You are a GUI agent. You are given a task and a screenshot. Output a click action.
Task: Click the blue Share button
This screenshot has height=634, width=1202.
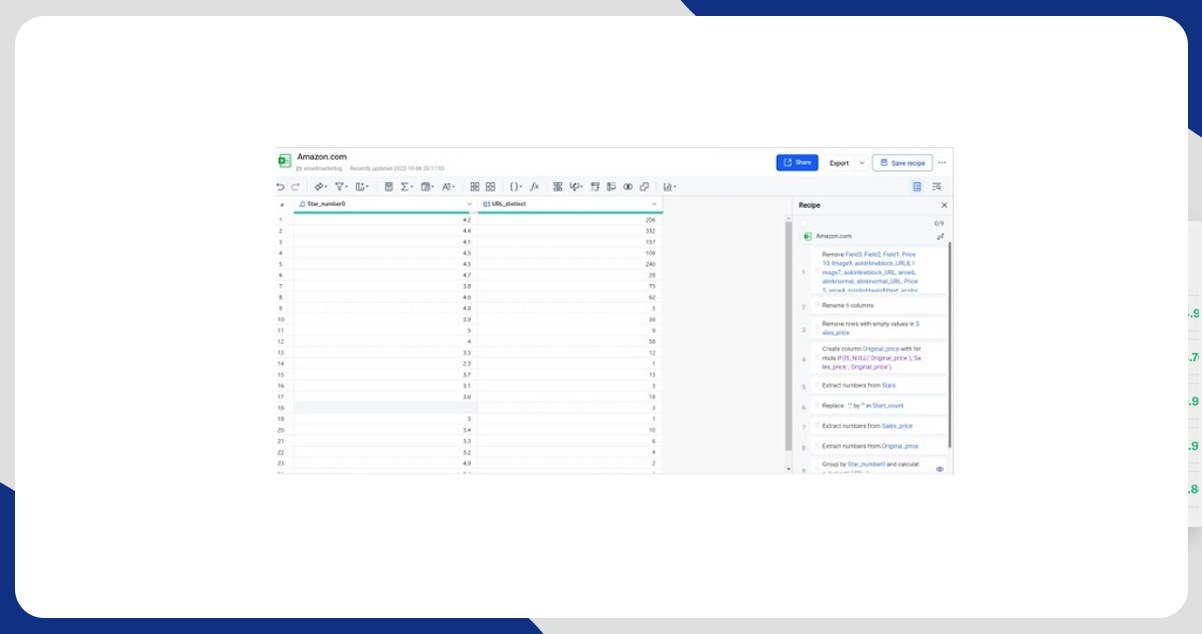tap(797, 163)
